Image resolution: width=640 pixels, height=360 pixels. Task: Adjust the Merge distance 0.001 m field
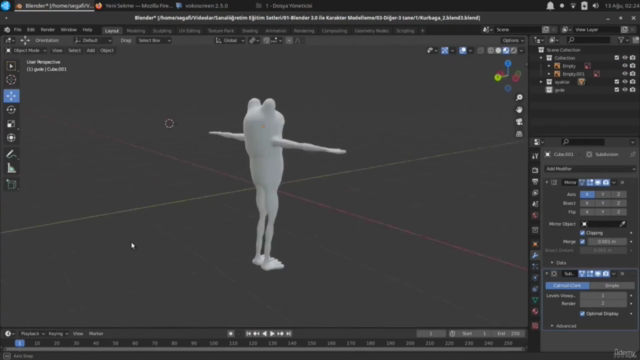click(x=607, y=242)
